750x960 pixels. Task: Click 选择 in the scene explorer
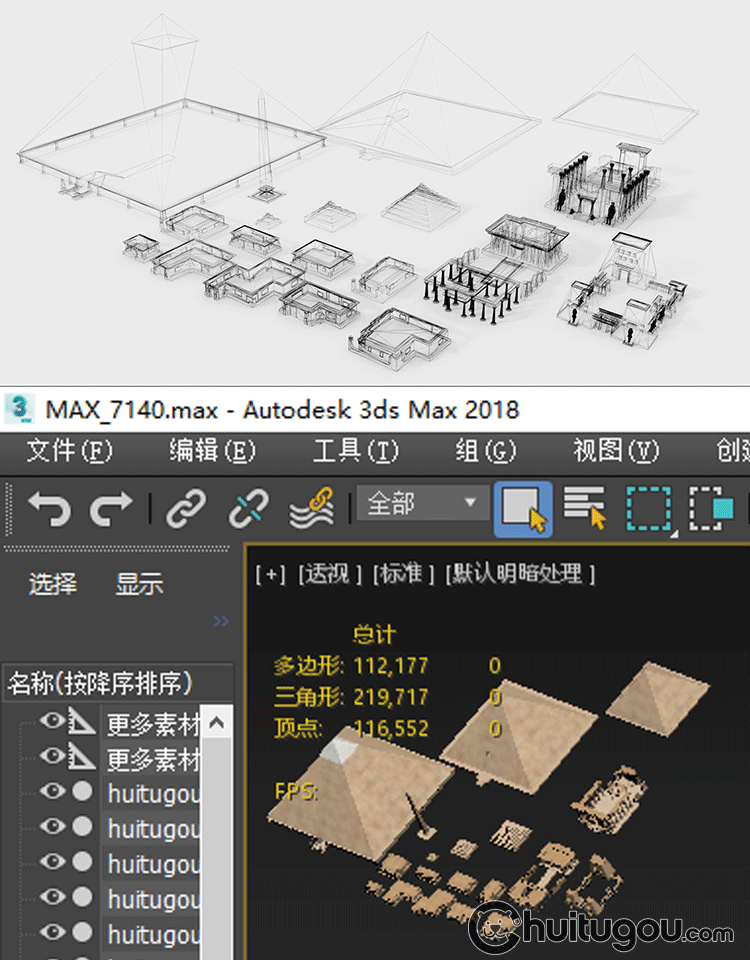pos(52,584)
